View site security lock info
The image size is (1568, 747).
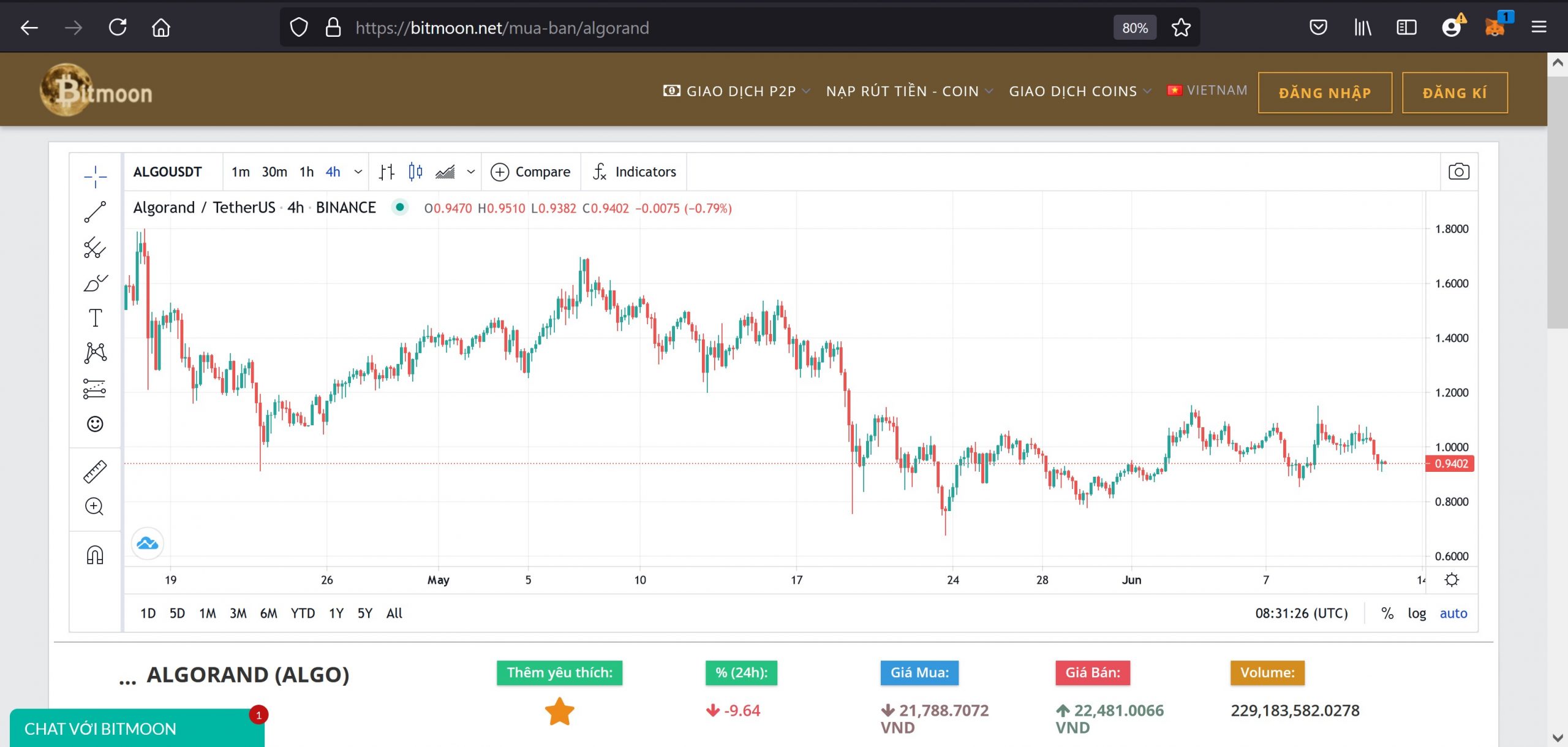pyautogui.click(x=333, y=28)
